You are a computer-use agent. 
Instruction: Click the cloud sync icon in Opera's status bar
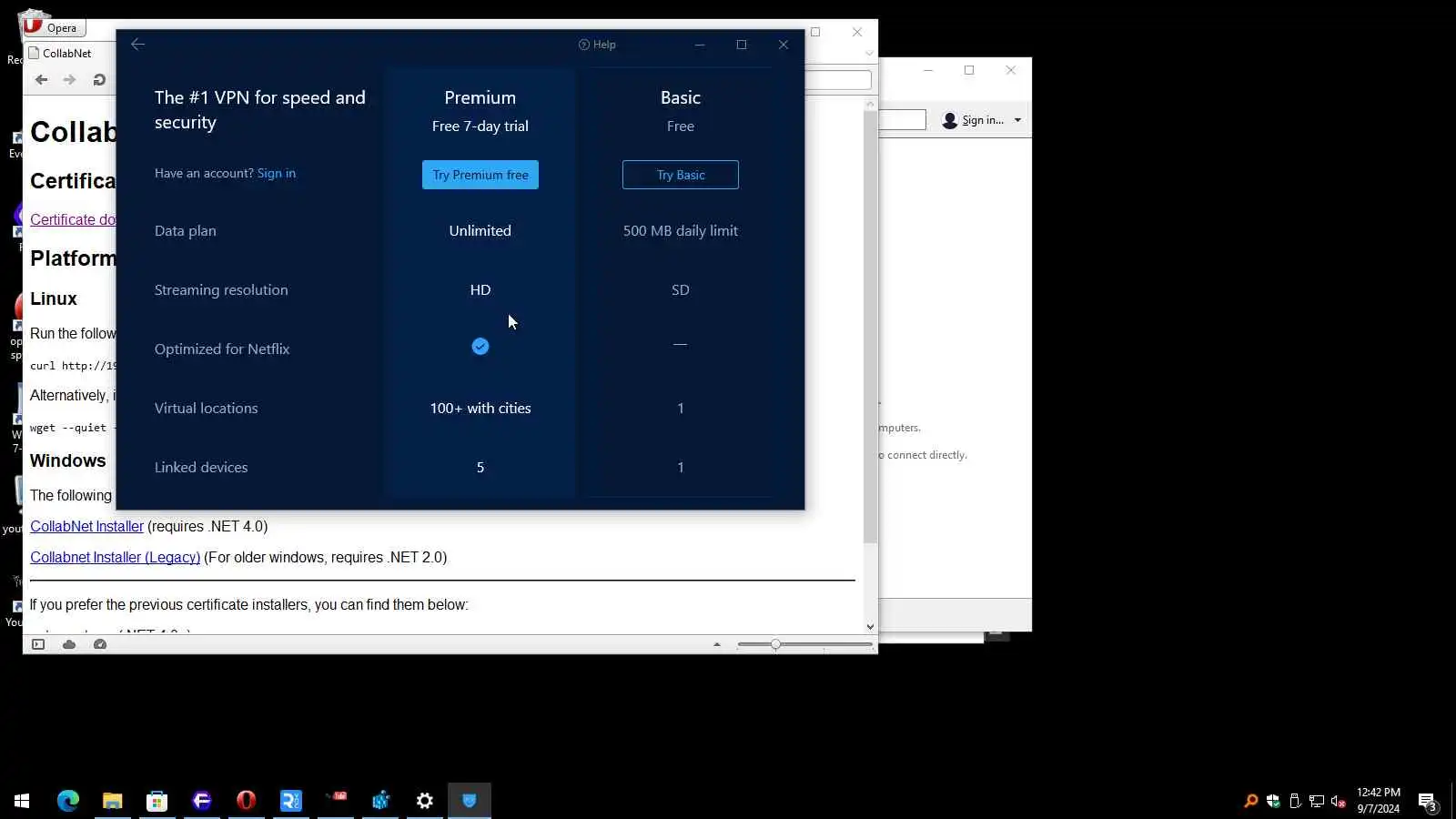69,644
